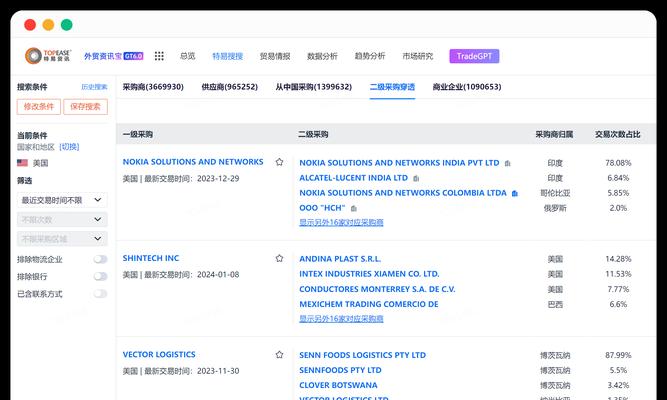Open the 总览 menu
This screenshot has width=667, height=400.
click(x=188, y=56)
